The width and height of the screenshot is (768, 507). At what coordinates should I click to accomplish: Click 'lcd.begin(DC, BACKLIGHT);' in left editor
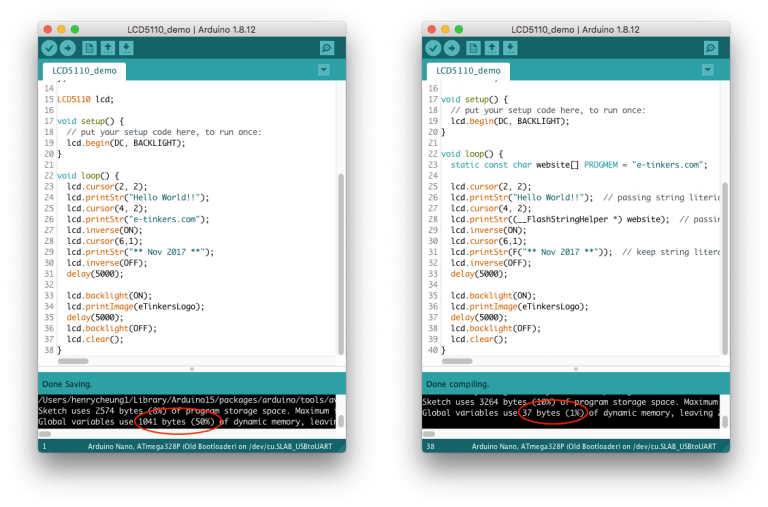pyautogui.click(x=126, y=143)
